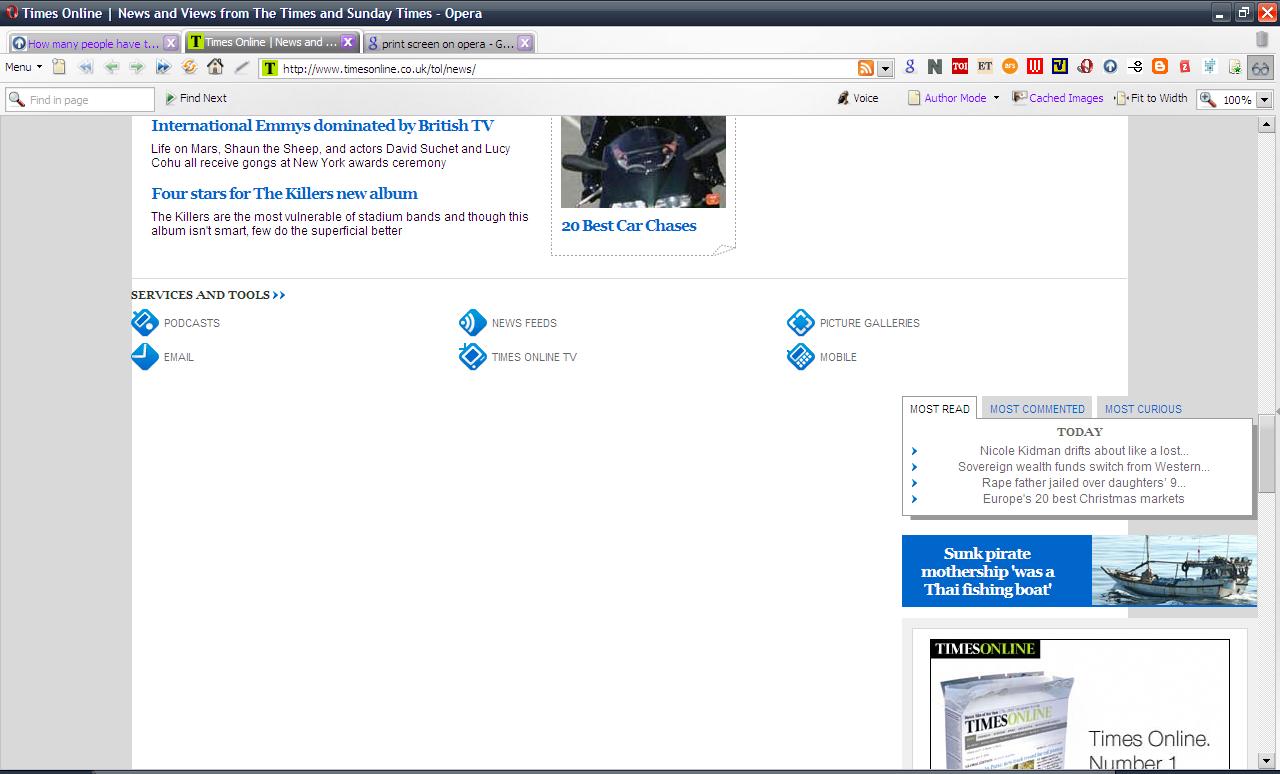1280x774 pixels.
Task: Toggle Cached Images display mode
Action: pos(1058,98)
